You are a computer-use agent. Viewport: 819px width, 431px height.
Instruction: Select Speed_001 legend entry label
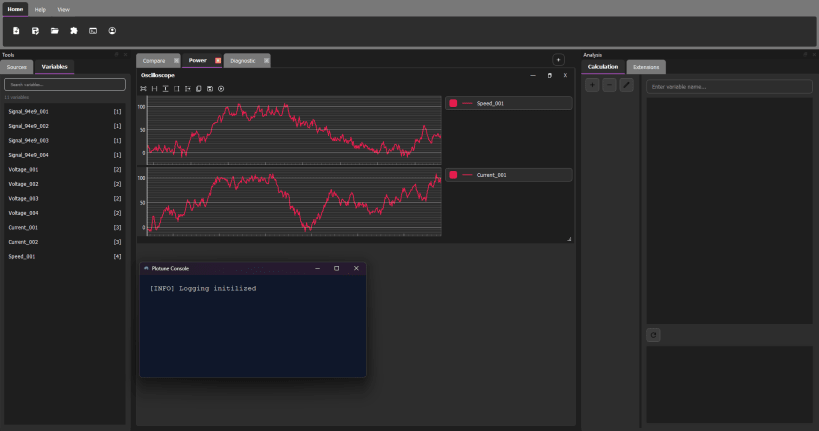[x=490, y=103]
